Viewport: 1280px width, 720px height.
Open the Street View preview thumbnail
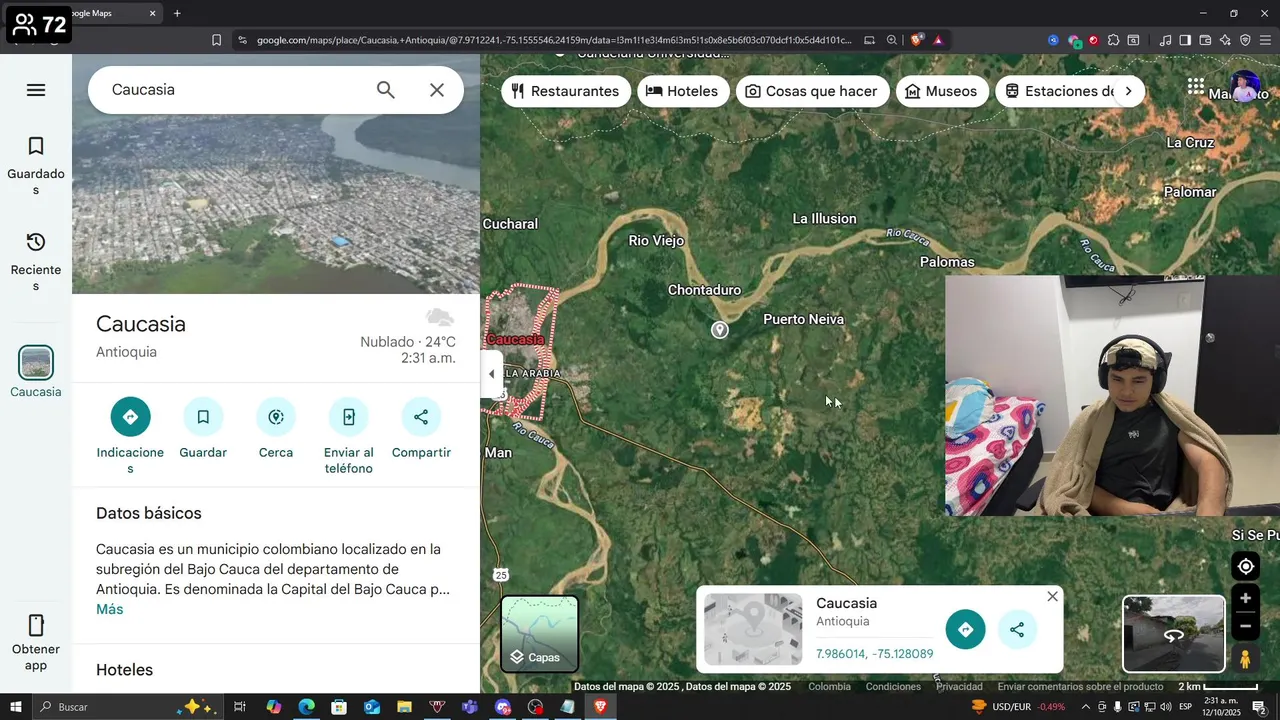click(1174, 634)
